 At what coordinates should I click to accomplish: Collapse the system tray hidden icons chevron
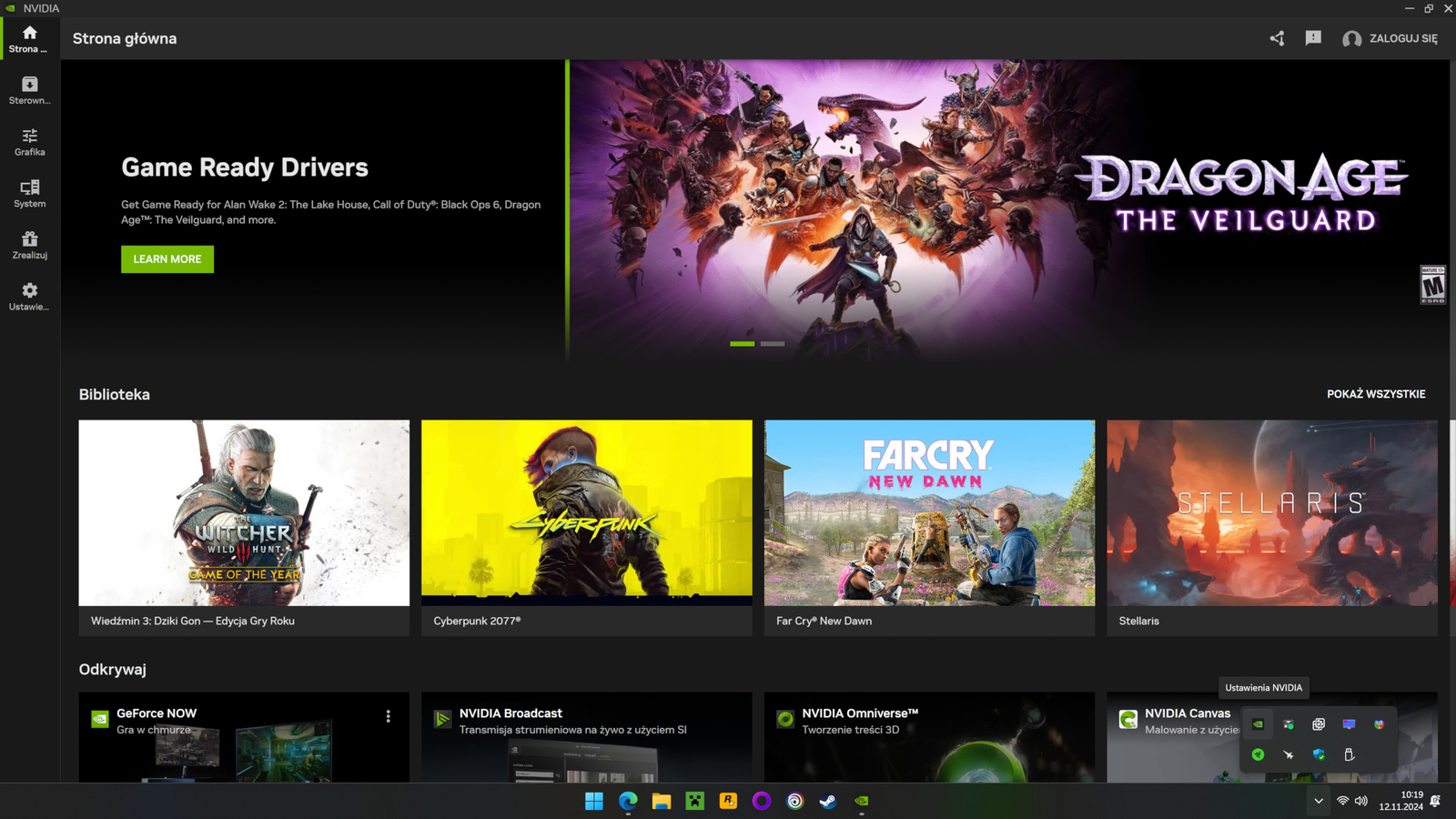click(1318, 801)
